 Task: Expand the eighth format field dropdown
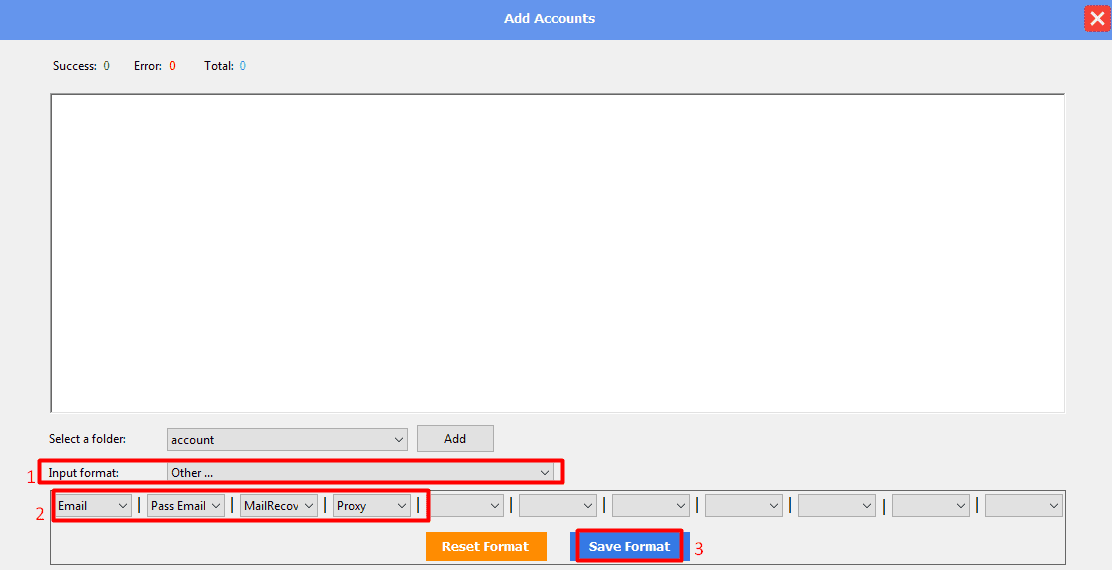[744, 506]
